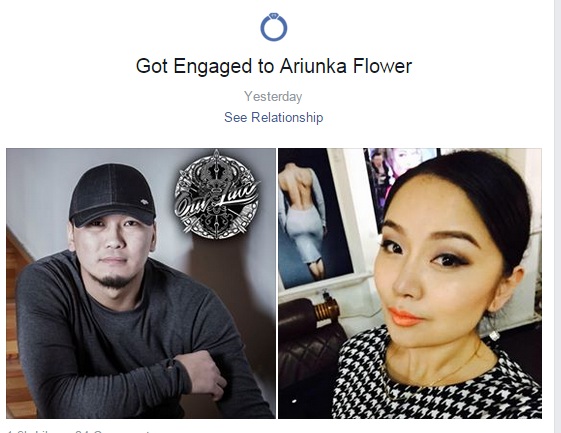Click the Yesterday timestamp
This screenshot has height=433, width=561.
point(273,97)
